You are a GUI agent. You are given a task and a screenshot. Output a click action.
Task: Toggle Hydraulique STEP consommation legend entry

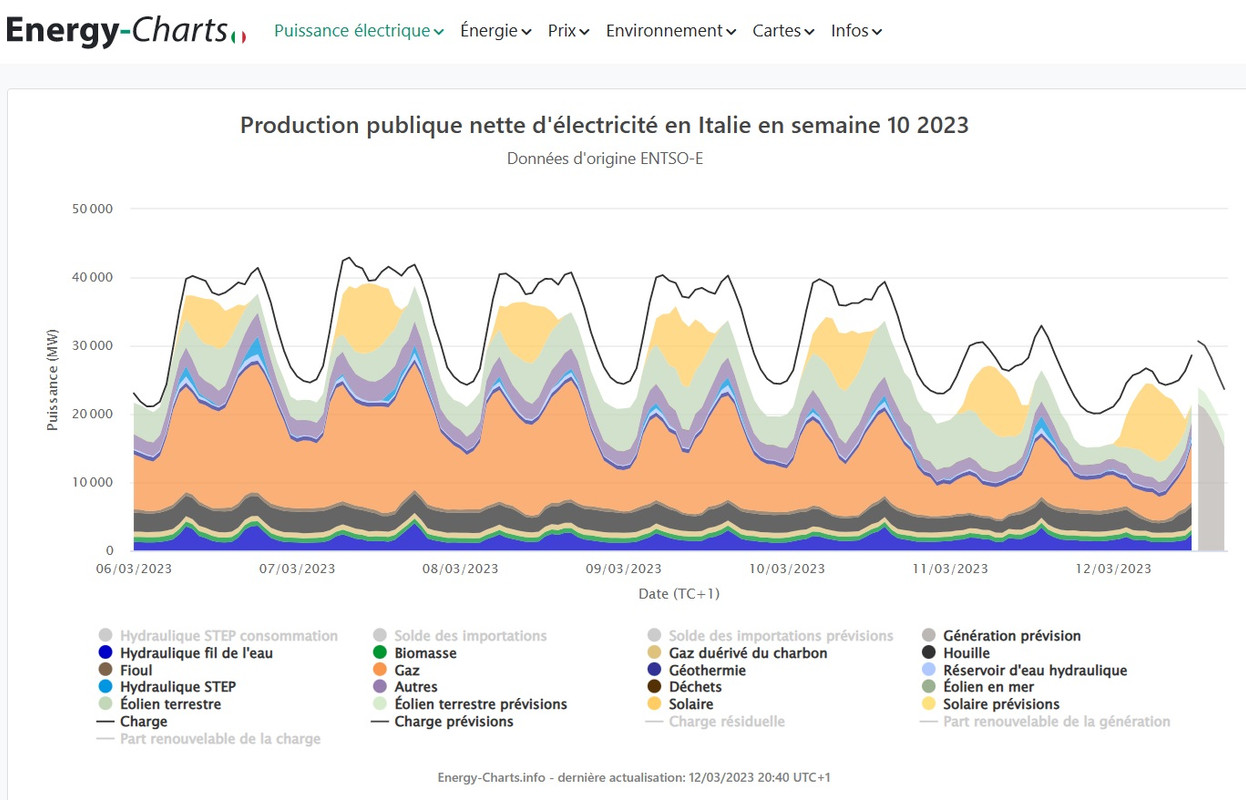(x=218, y=636)
